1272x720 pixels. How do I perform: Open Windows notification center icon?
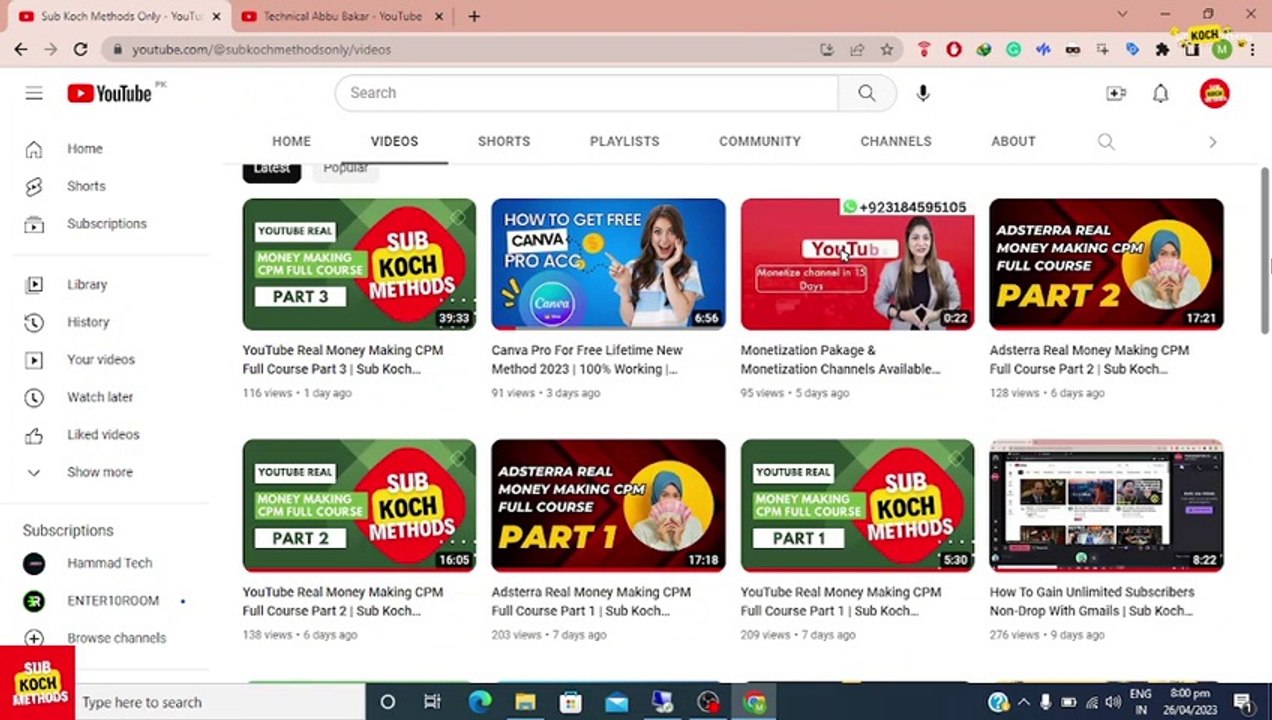1243,702
